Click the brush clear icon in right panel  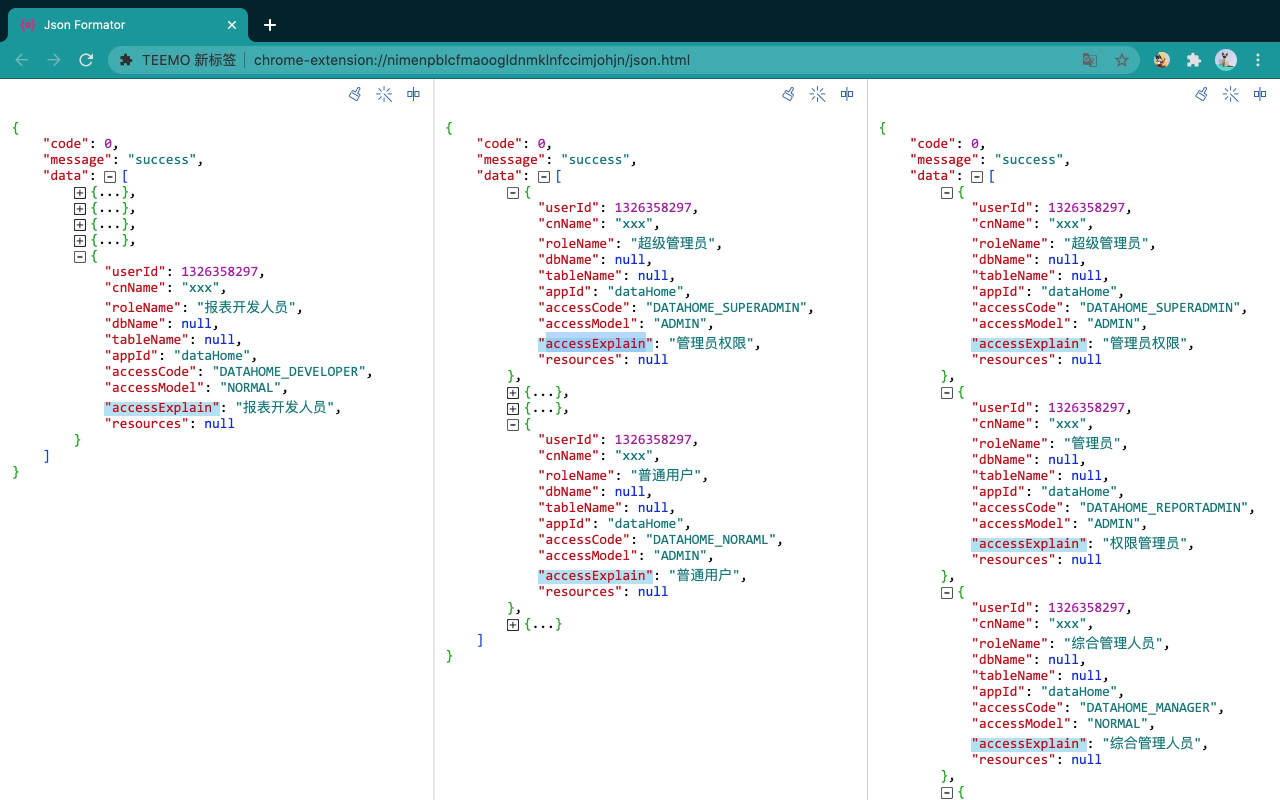[1202, 94]
